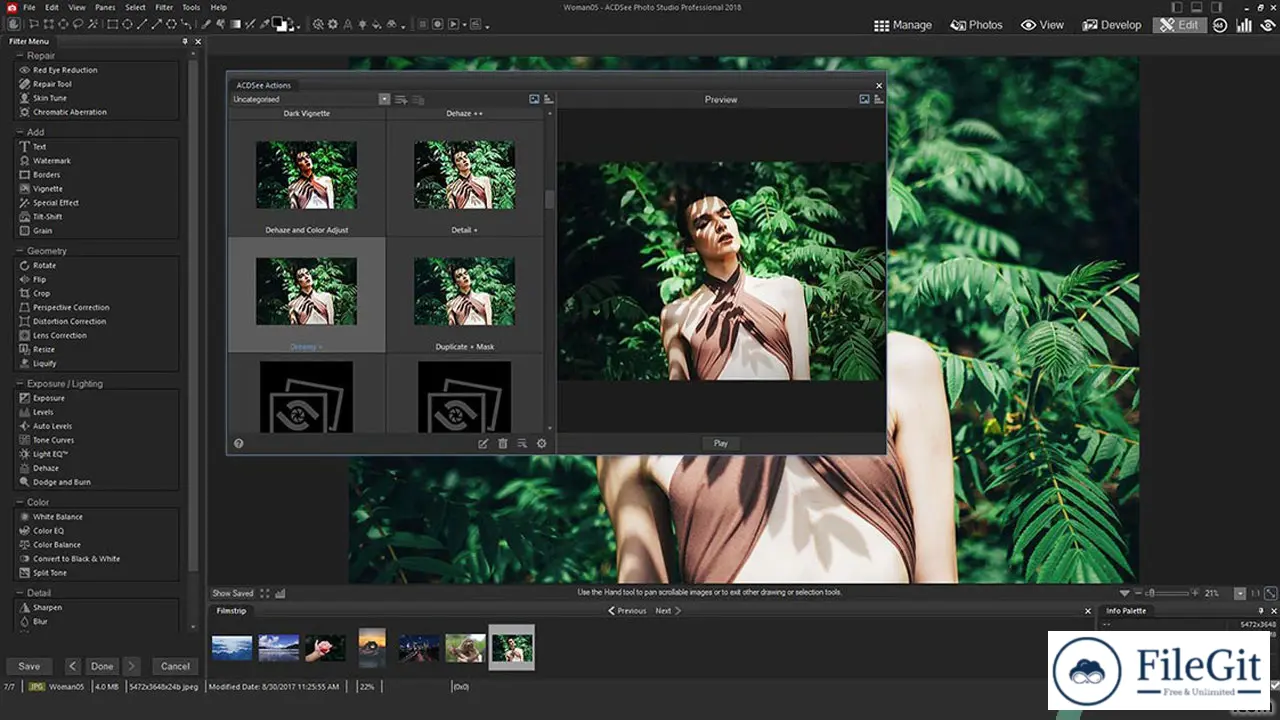The height and width of the screenshot is (720, 1280).
Task: Open the zoom percentage dropdown
Action: click(1240, 593)
